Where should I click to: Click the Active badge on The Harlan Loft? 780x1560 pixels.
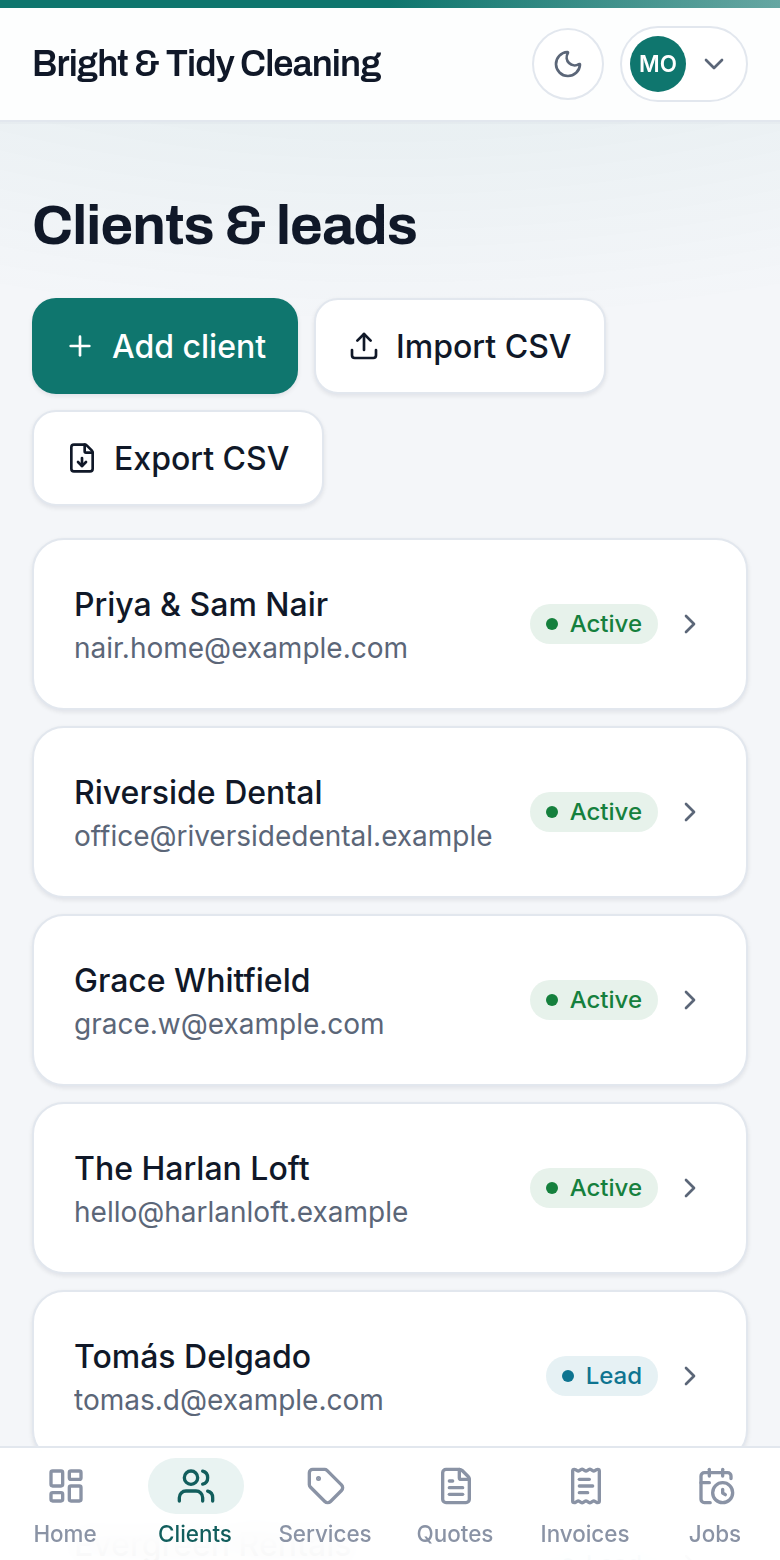pos(594,1188)
